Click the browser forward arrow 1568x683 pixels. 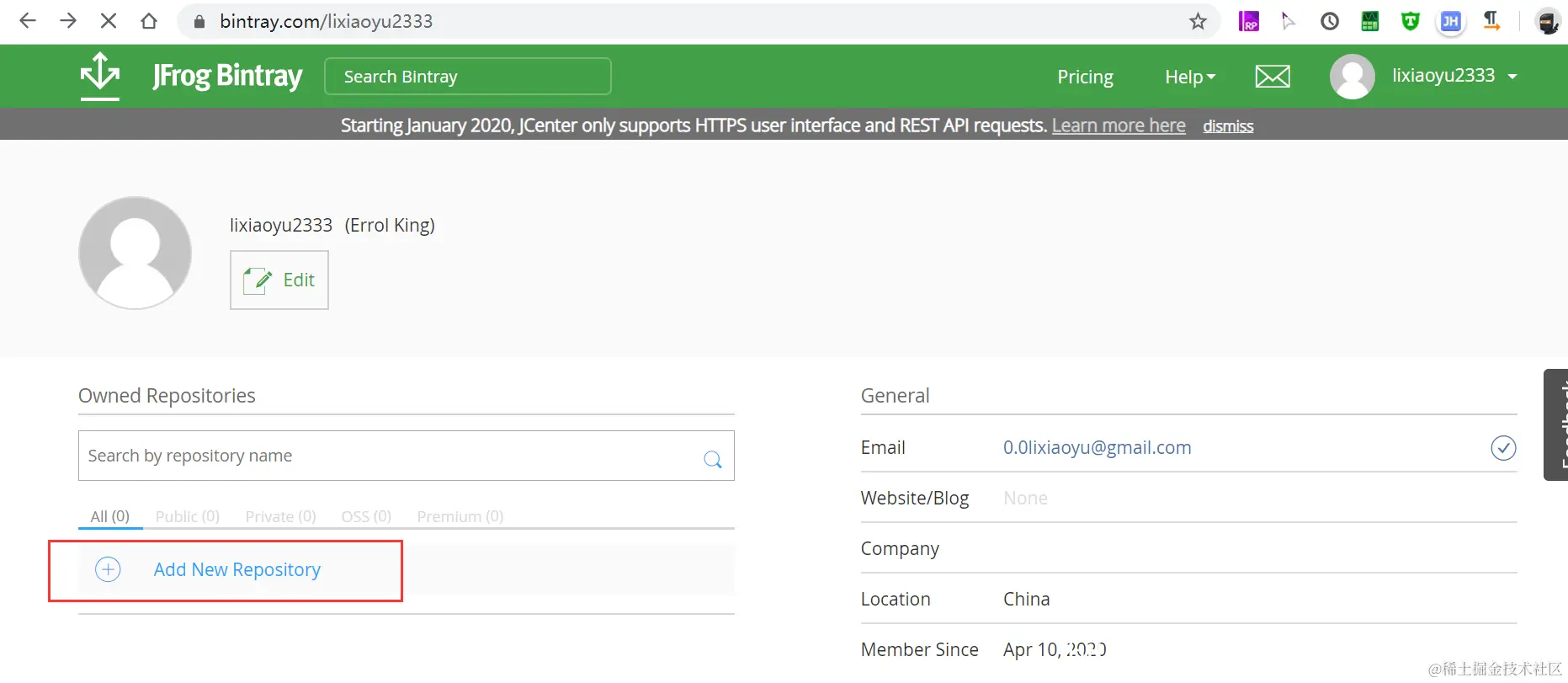[x=68, y=21]
